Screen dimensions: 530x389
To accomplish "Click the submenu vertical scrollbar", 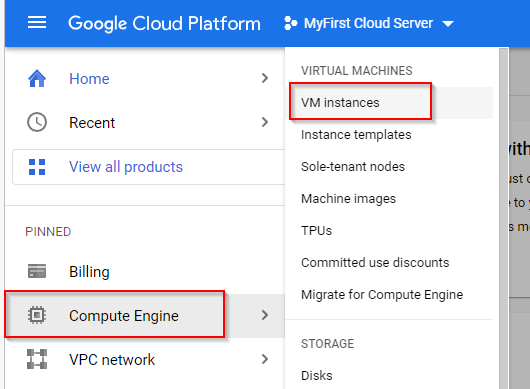I will point(504,218).
